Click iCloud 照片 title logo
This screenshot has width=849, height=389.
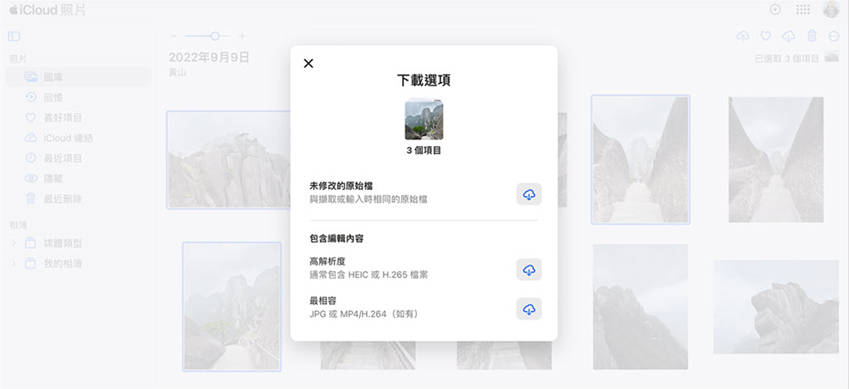pyautogui.click(x=47, y=10)
